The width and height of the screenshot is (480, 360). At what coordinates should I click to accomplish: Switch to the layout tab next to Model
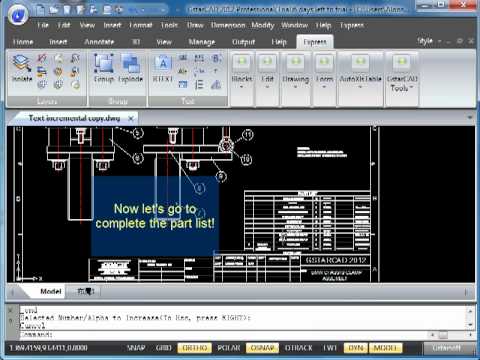[86, 291]
